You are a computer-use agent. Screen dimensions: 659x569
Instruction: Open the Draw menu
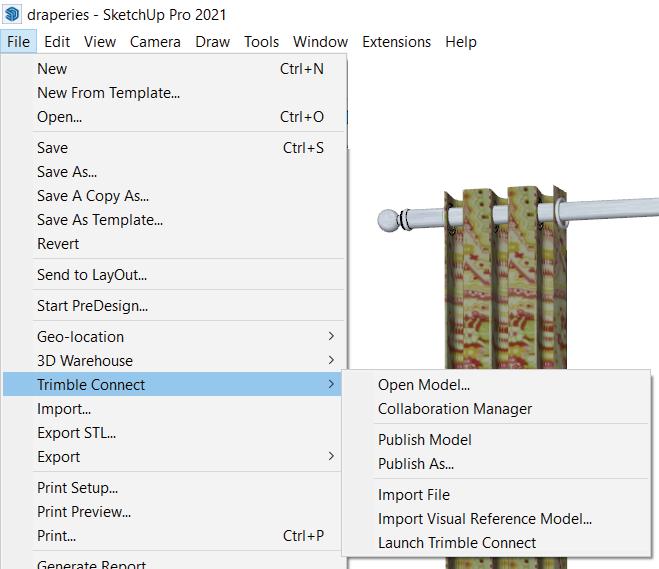[212, 42]
